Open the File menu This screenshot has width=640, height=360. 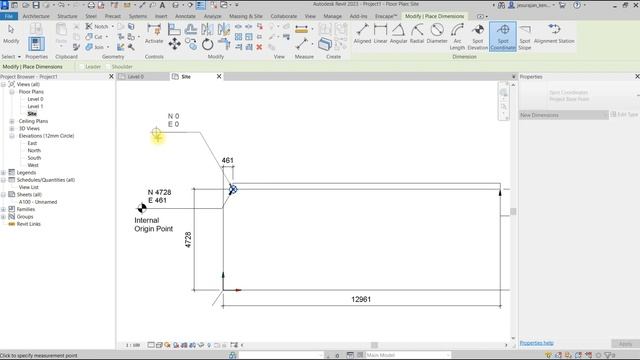[9, 16]
